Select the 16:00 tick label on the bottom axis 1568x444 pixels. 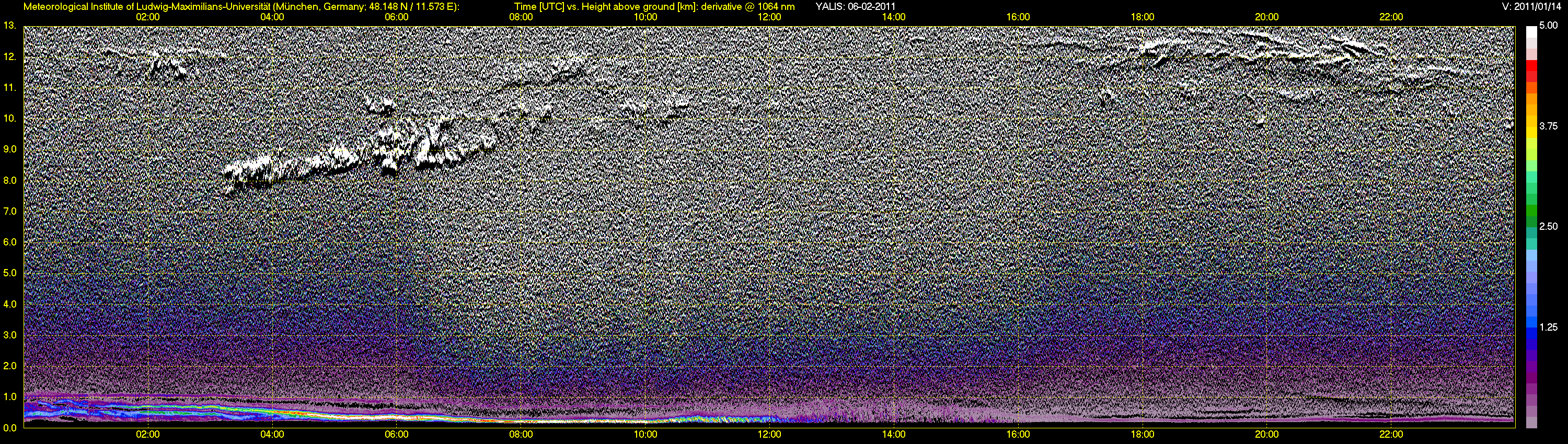pos(1018,435)
